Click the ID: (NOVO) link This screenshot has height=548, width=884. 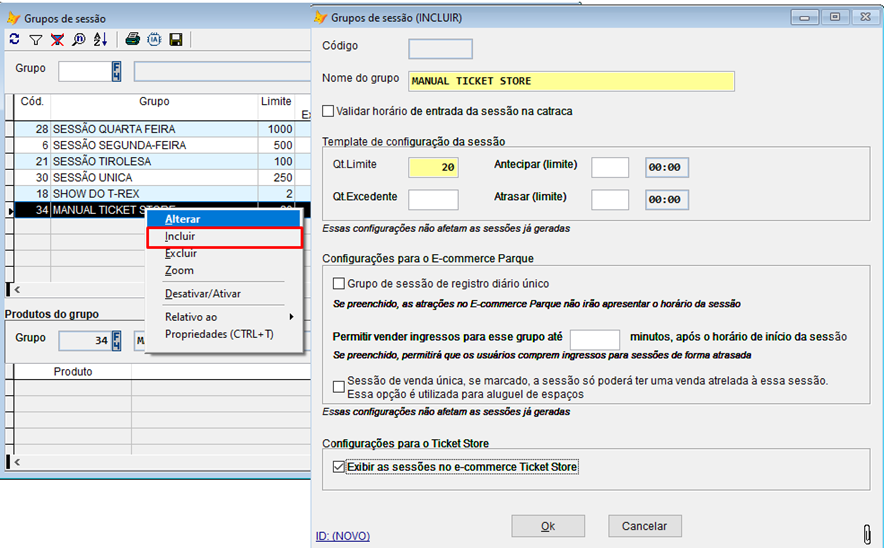click(x=343, y=536)
